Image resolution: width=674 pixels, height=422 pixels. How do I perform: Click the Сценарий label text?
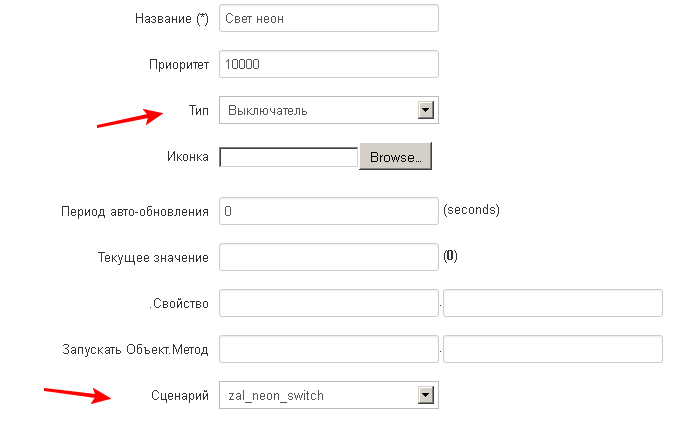click(x=180, y=395)
